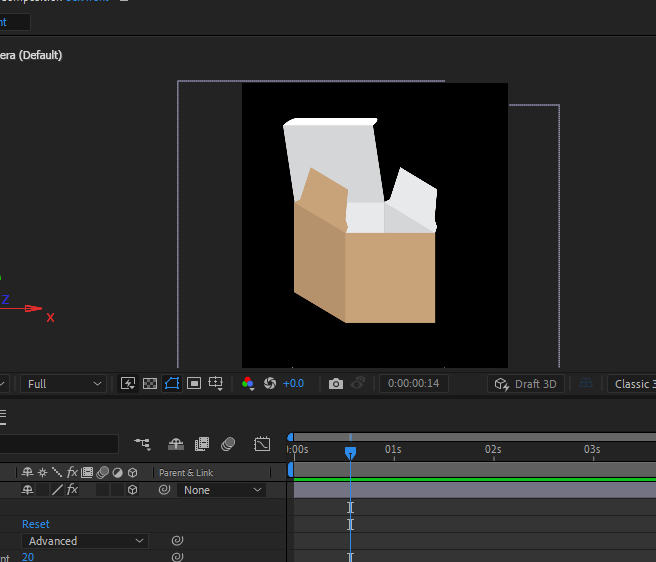Screen dimensions: 656x562
Task: Click the blue value 20
Action: [28, 557]
